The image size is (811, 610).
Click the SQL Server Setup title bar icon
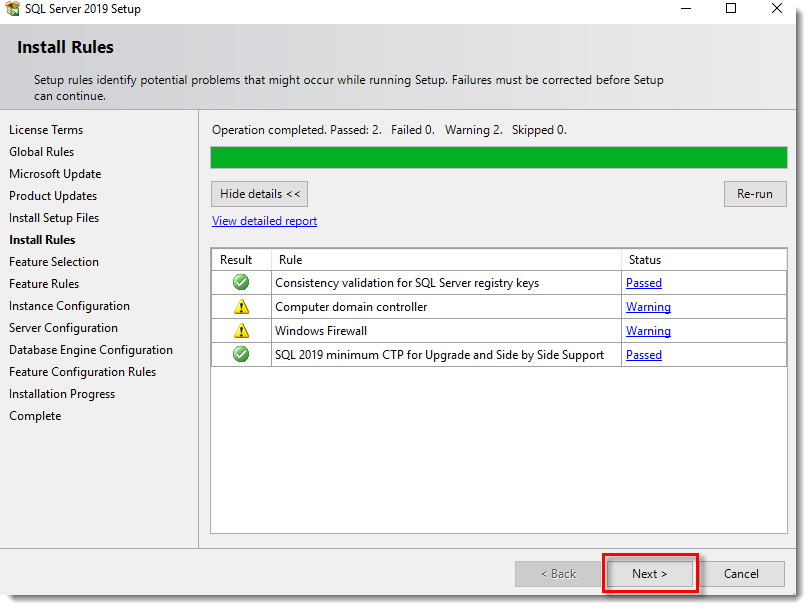(12, 9)
